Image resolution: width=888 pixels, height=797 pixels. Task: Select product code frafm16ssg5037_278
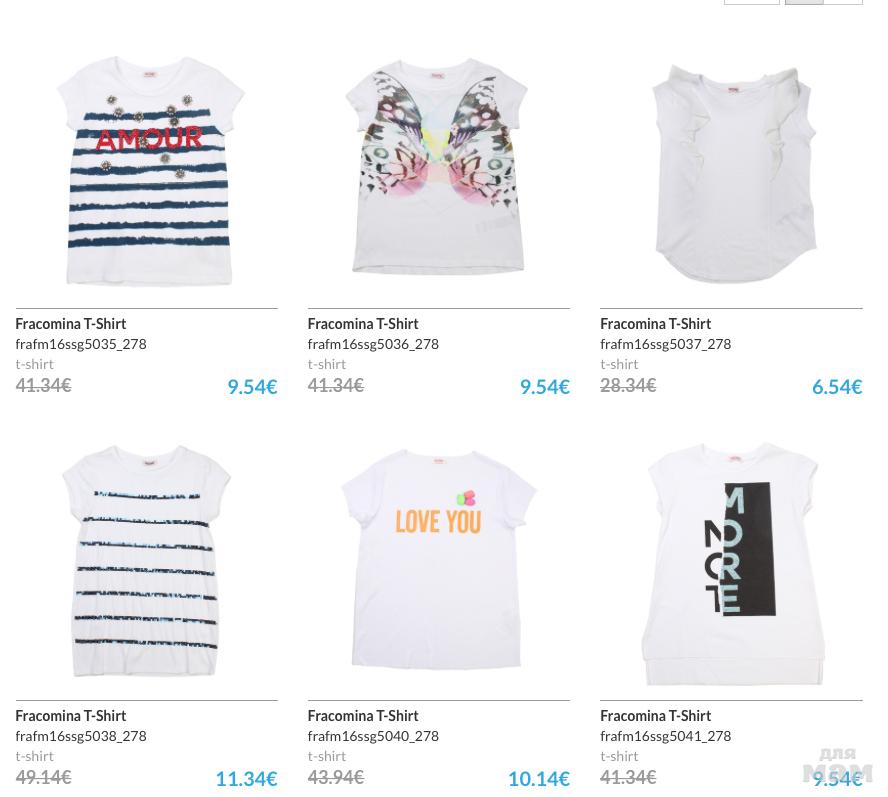click(665, 344)
